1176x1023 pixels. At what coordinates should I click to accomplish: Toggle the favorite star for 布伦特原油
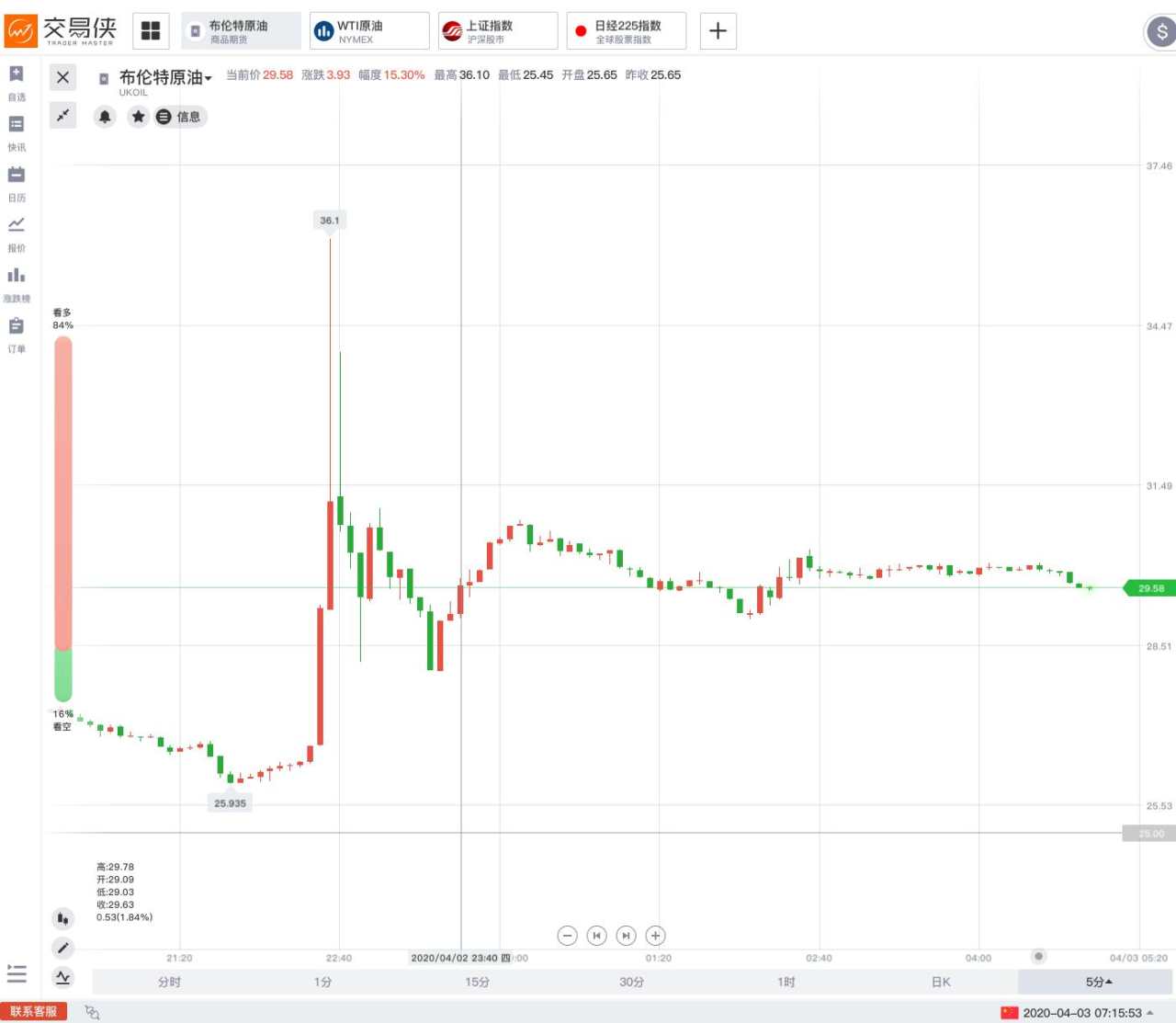click(x=138, y=117)
